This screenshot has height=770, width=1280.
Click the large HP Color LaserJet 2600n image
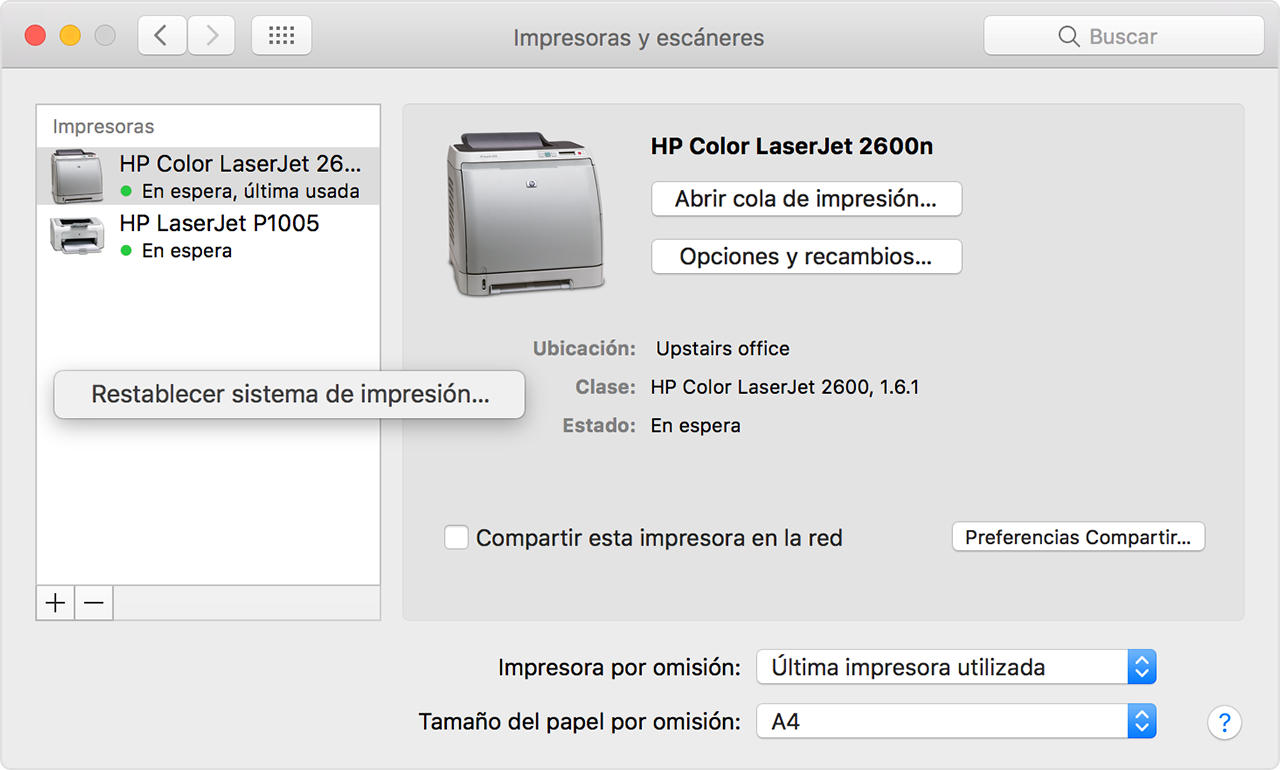pyautogui.click(x=525, y=214)
